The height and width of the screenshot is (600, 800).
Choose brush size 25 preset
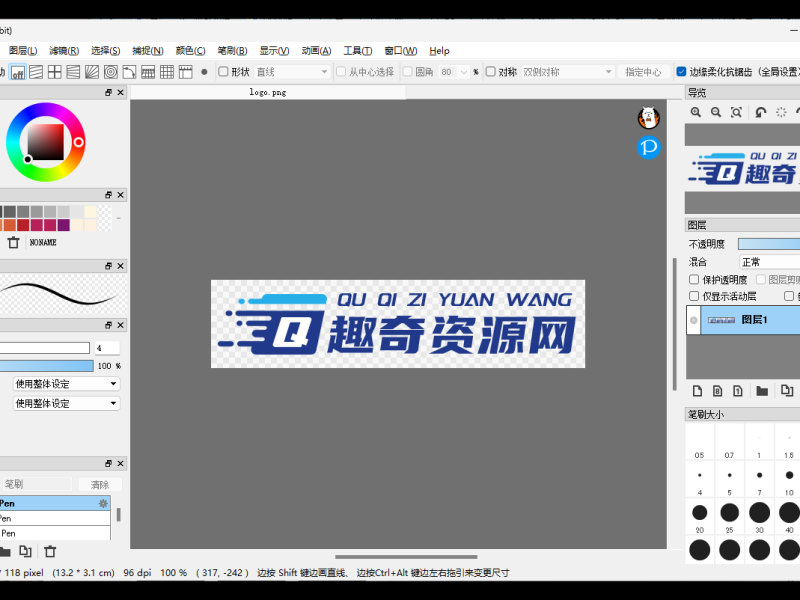coord(729,518)
